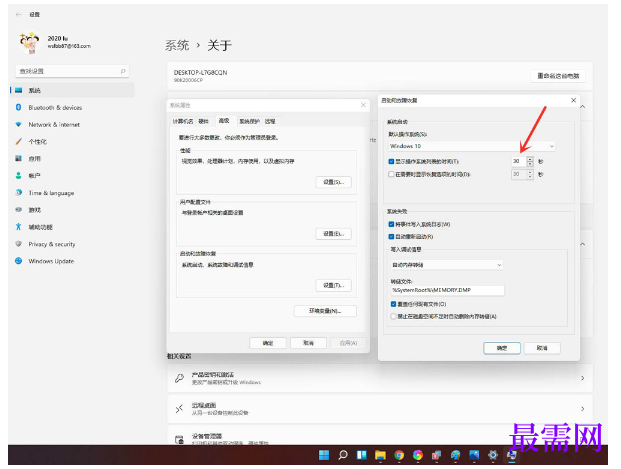Open the Photos app on the taskbar
The height and width of the screenshot is (469, 621).
(474, 455)
